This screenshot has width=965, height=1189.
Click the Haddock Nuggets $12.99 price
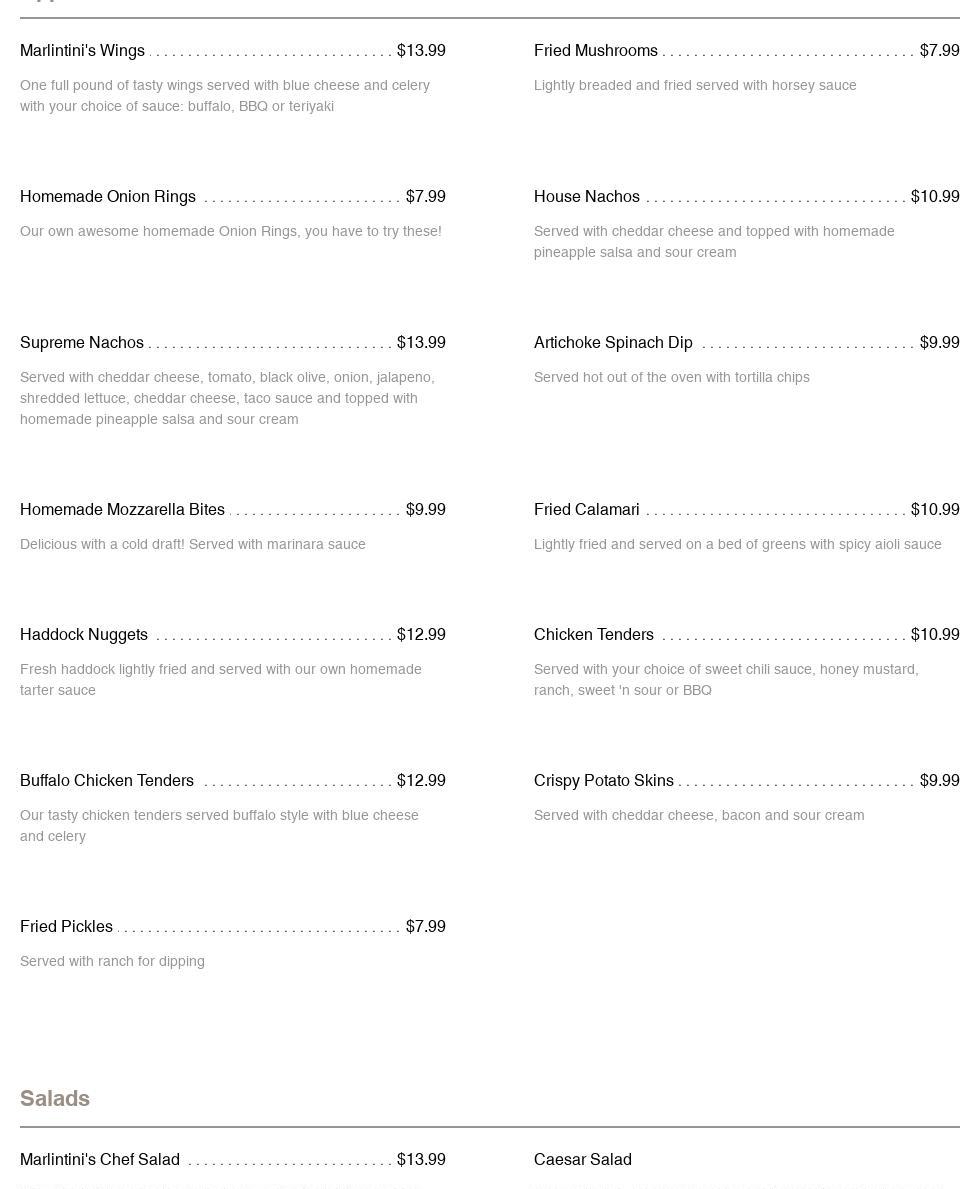421,635
